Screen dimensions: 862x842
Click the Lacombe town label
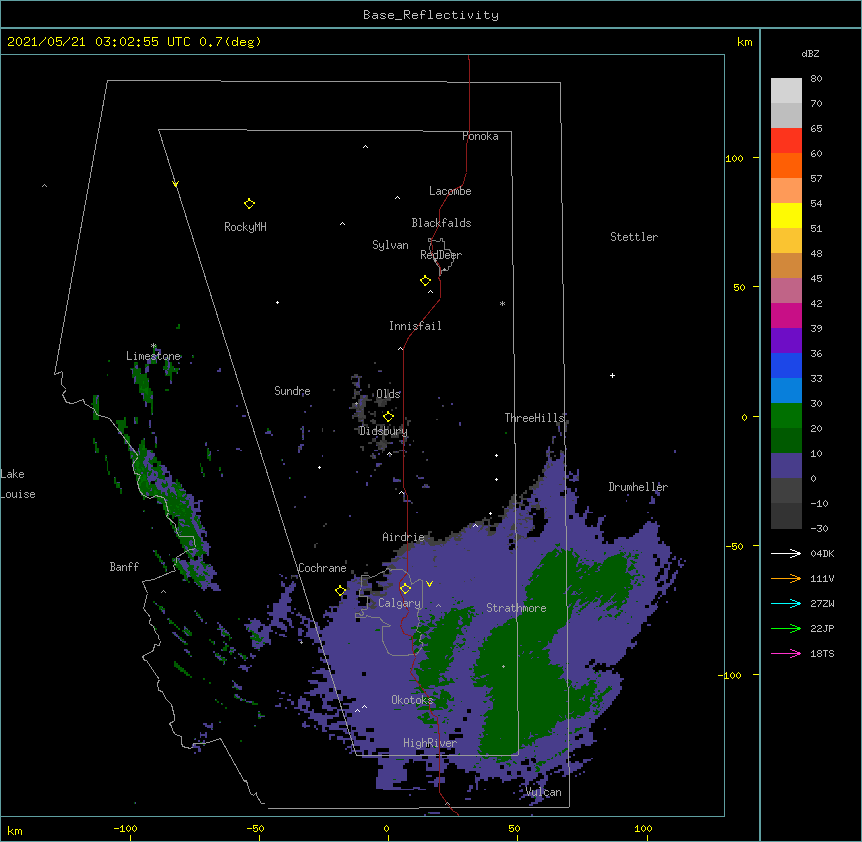pyautogui.click(x=450, y=191)
